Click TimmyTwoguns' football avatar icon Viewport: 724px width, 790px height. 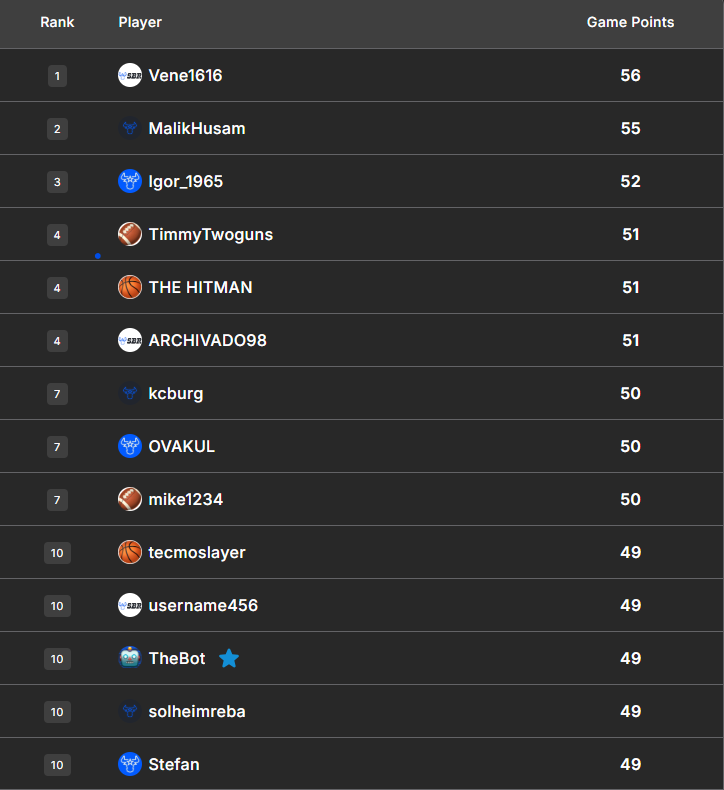130,234
